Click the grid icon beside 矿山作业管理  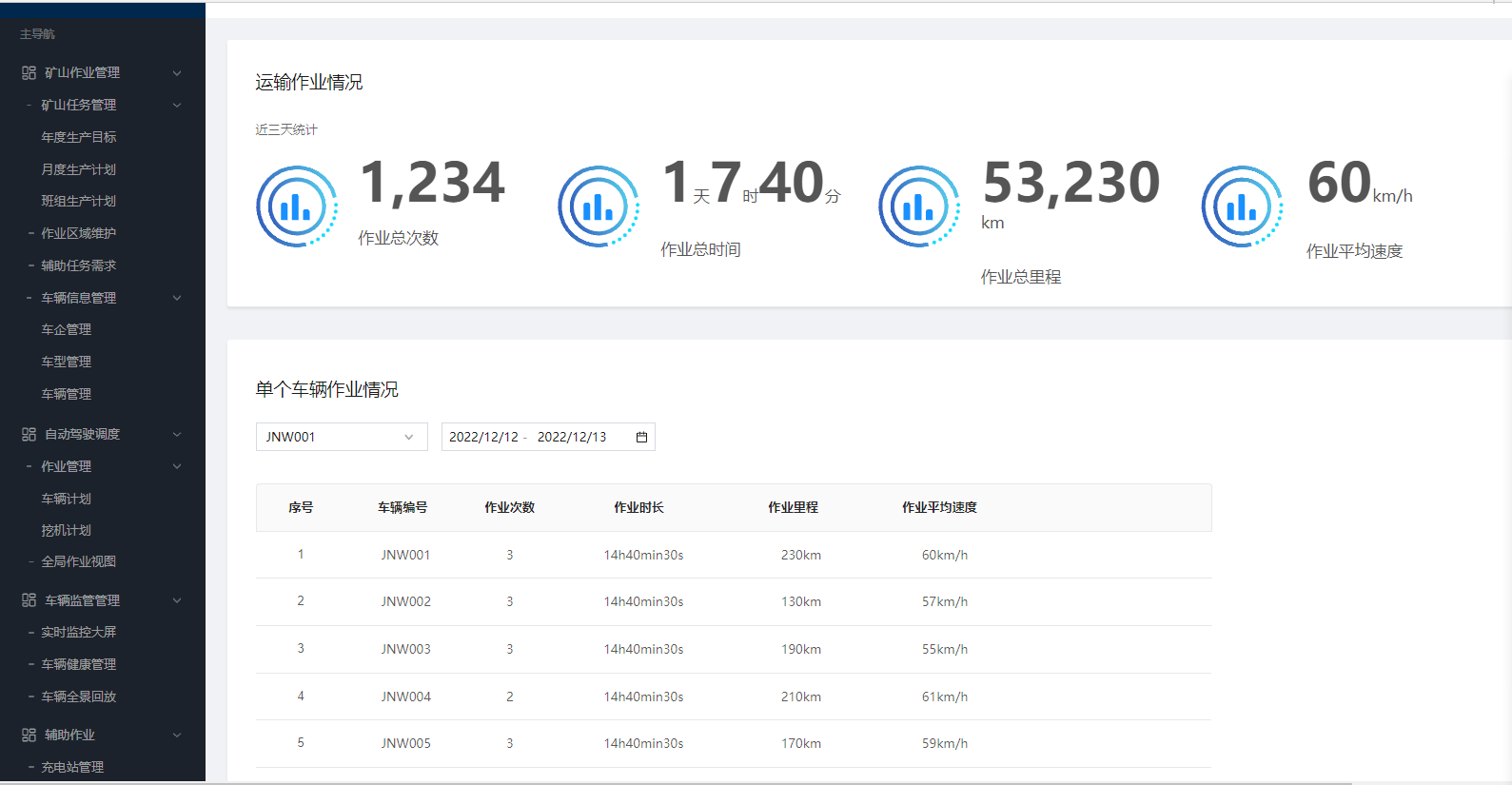[29, 72]
